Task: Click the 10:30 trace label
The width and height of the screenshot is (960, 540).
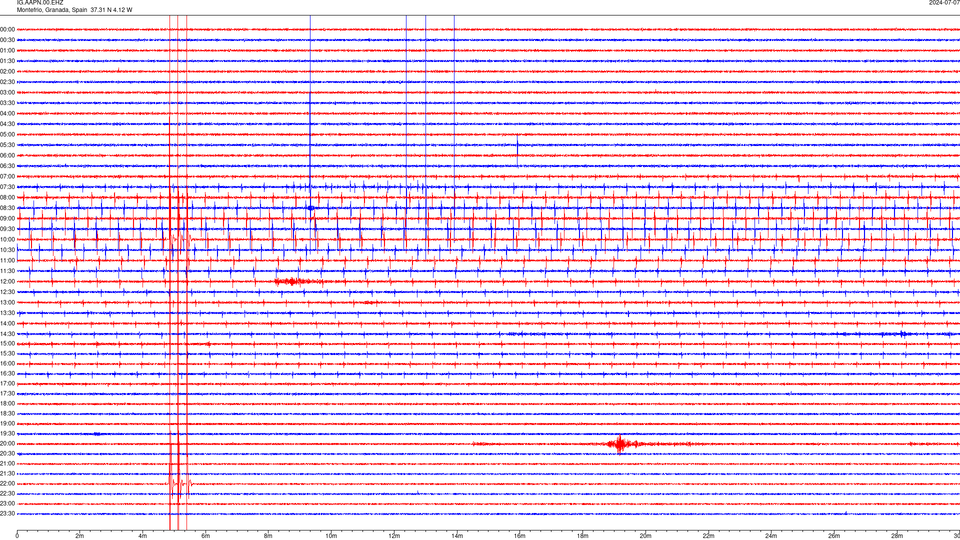Action: click(7, 250)
